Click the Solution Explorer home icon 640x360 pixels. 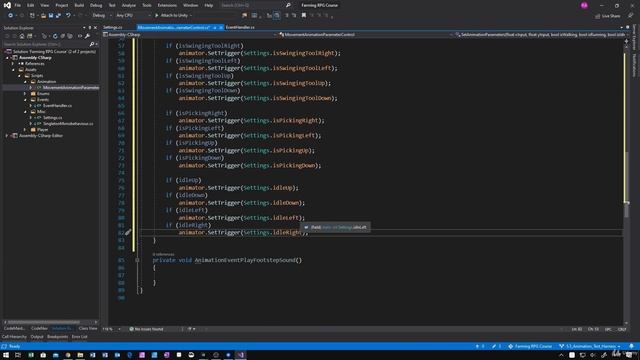[x=22, y=36]
